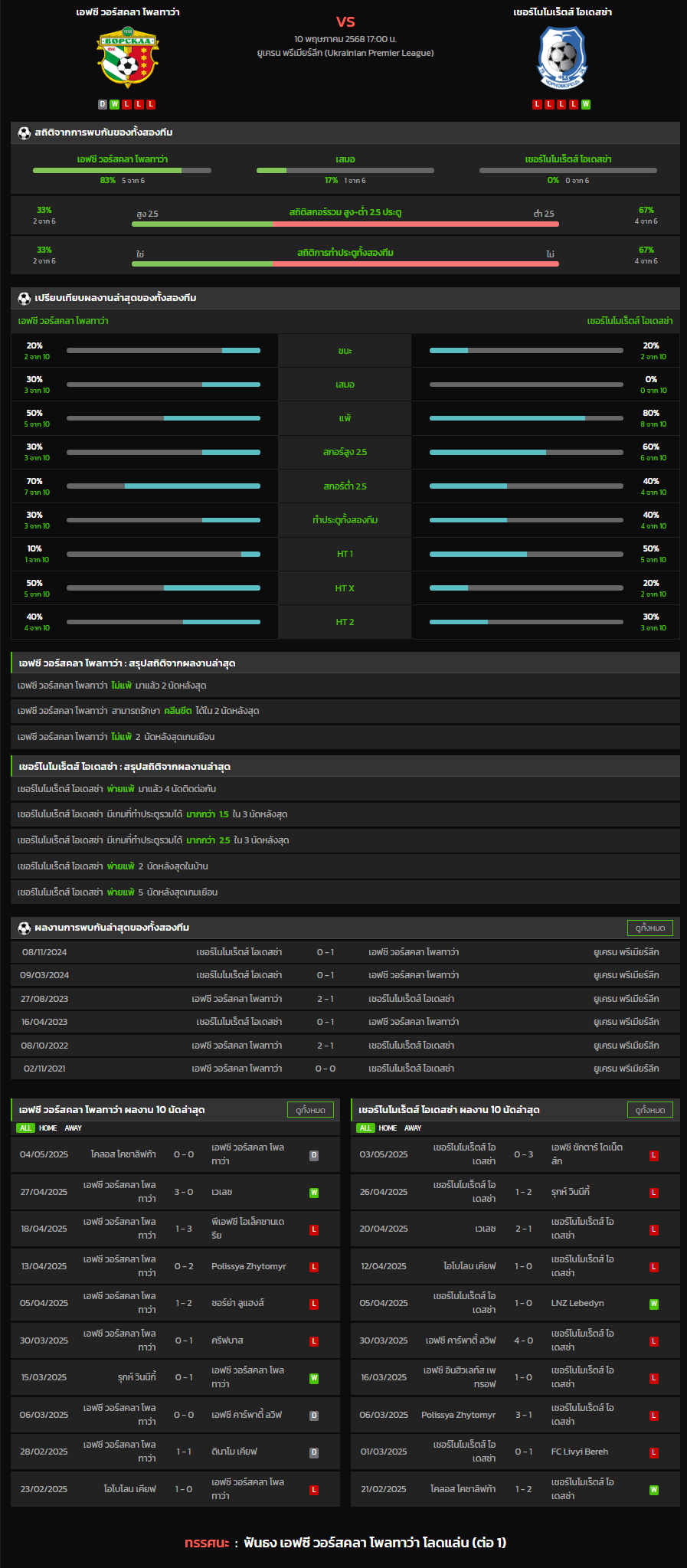Click match date text 10 พฤษภาคม 2568 17:00 น.
The image size is (687, 1568).
[345, 38]
